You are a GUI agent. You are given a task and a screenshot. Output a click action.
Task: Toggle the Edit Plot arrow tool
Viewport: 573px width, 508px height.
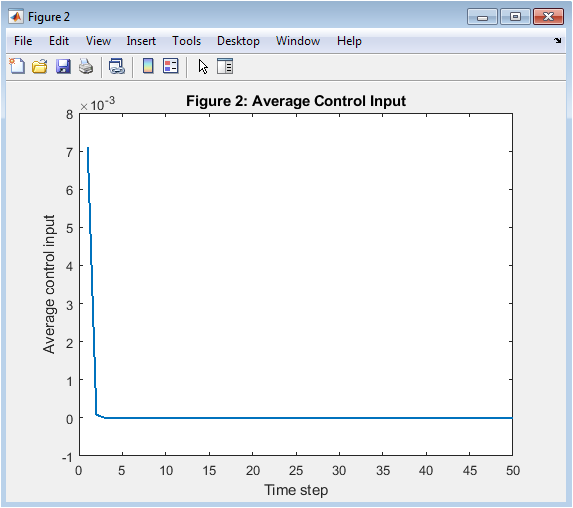point(203,67)
